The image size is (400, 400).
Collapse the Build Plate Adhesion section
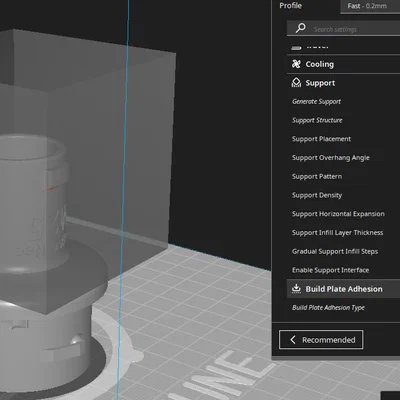tap(343, 289)
